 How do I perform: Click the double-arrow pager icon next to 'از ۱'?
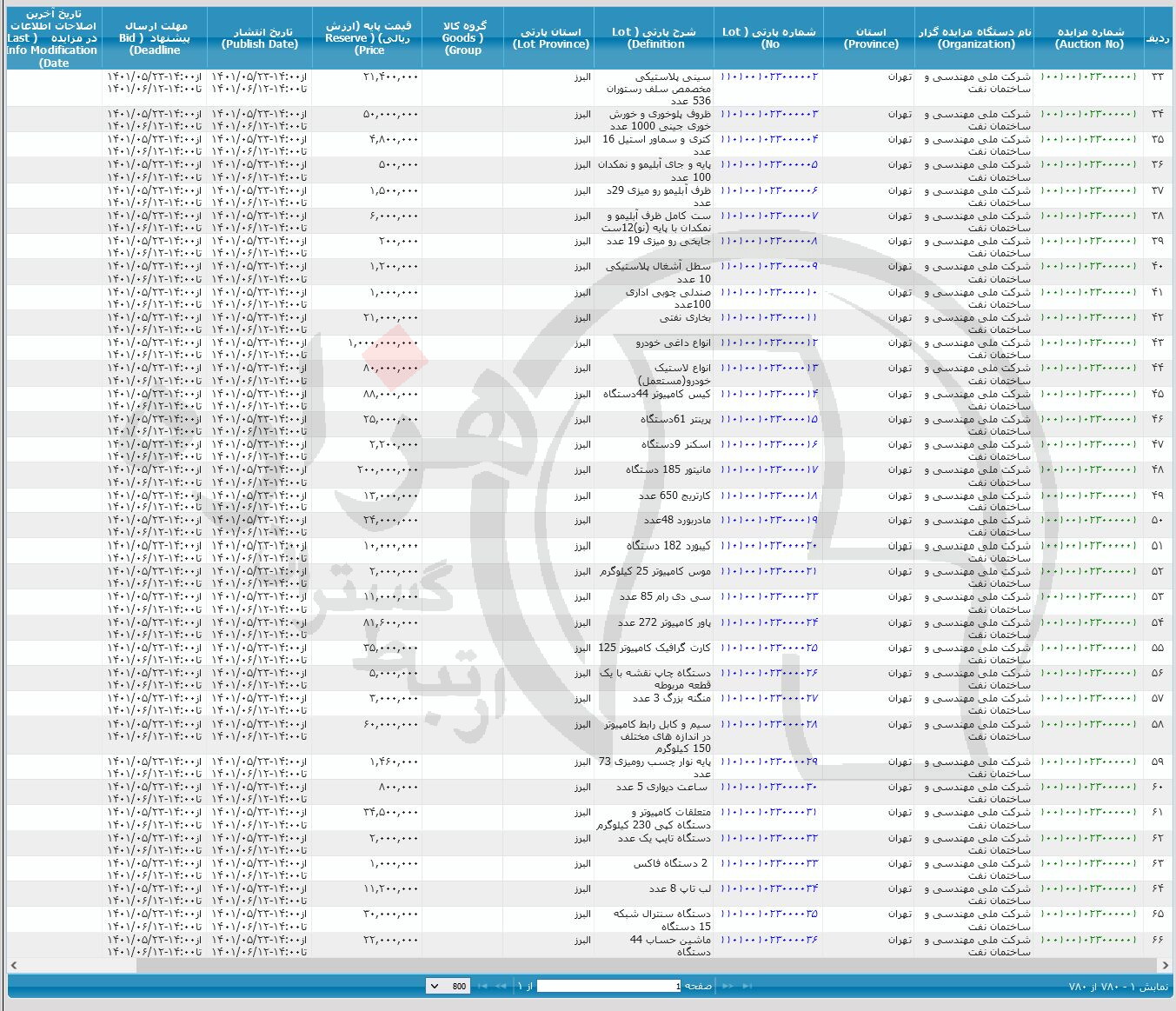[x=500, y=986]
